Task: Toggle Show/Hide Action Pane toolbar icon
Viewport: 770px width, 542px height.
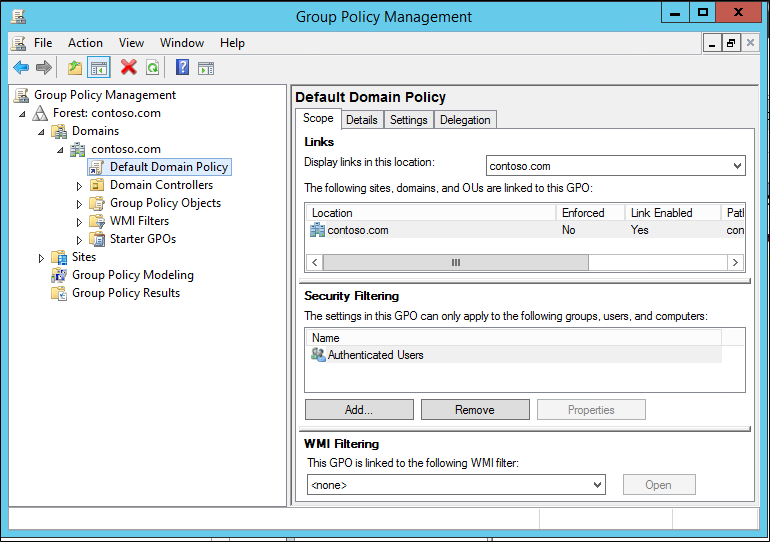Action: (206, 68)
